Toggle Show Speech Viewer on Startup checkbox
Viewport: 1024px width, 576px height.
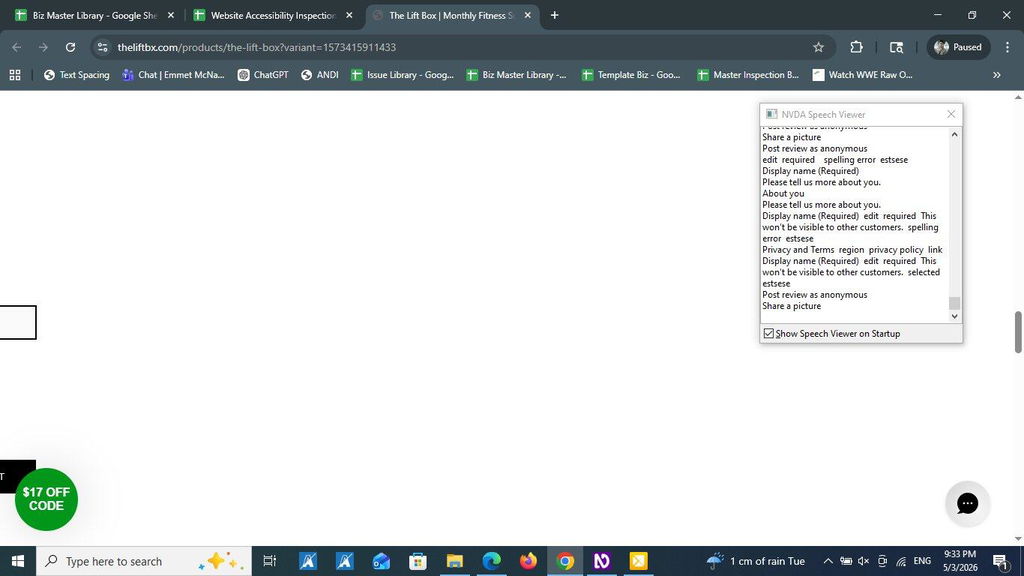[769, 334]
